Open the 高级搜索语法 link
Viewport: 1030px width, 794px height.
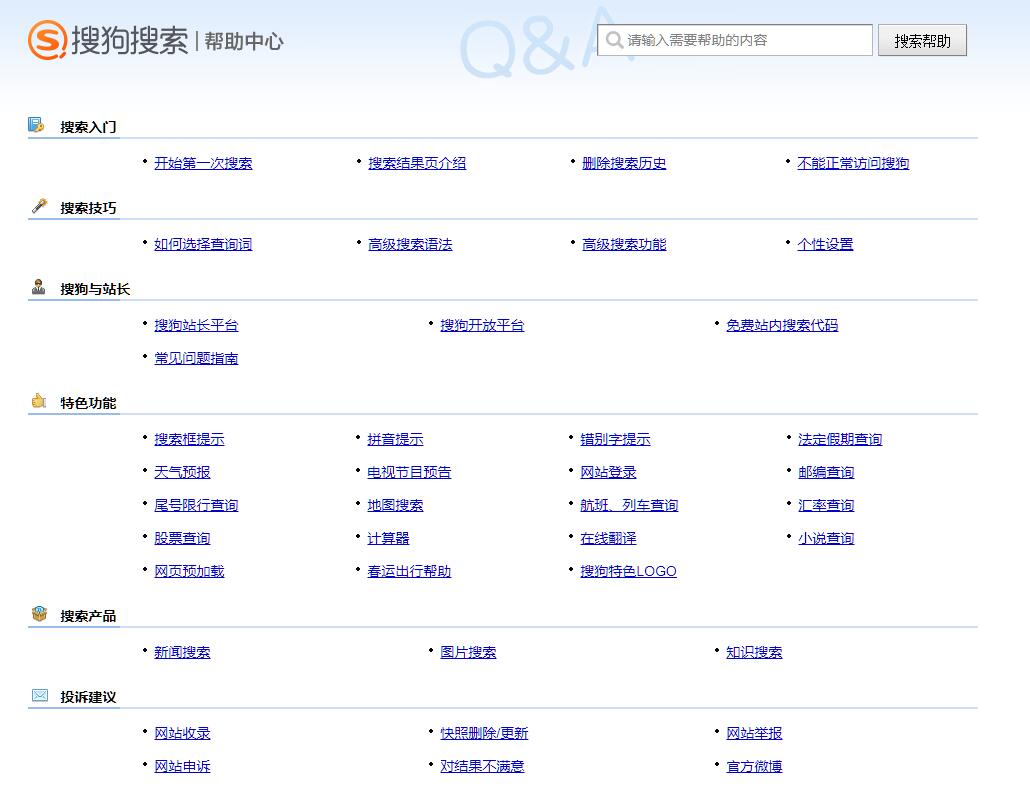click(x=410, y=244)
